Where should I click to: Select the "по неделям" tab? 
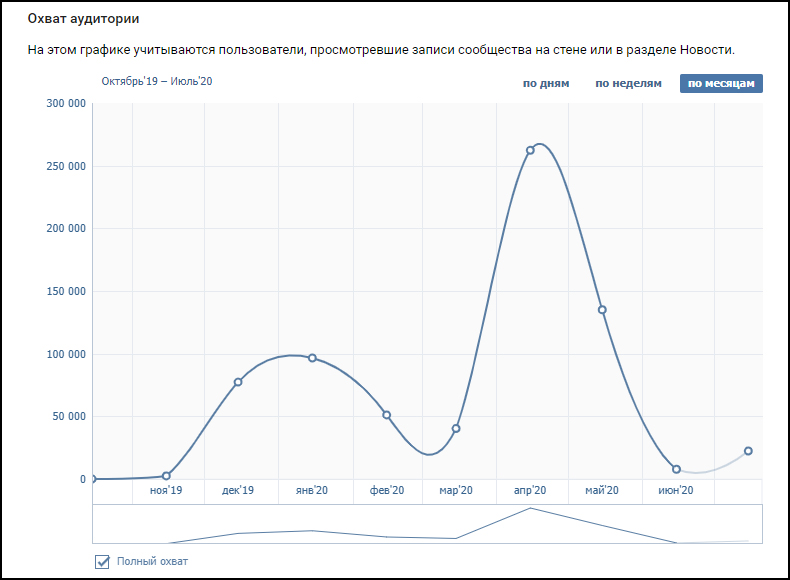click(x=628, y=83)
